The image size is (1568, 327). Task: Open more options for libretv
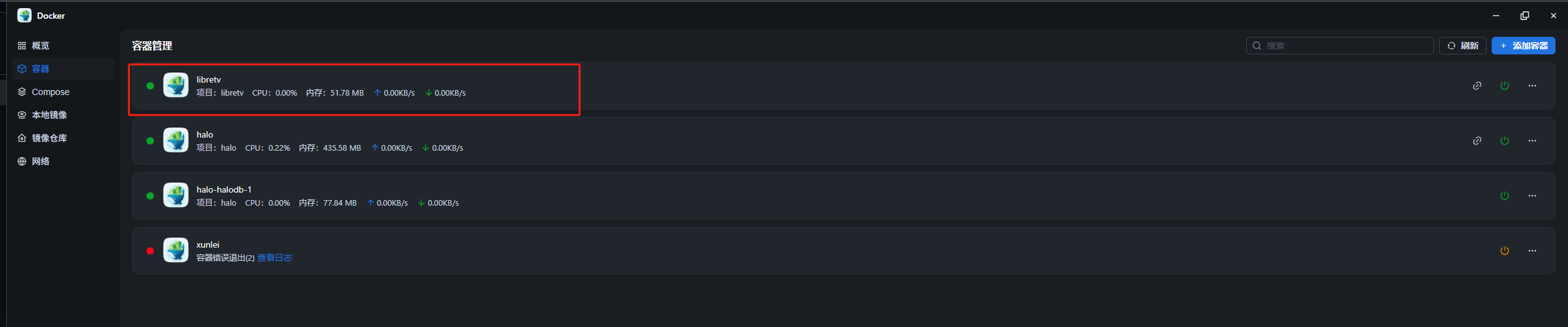click(x=1532, y=86)
